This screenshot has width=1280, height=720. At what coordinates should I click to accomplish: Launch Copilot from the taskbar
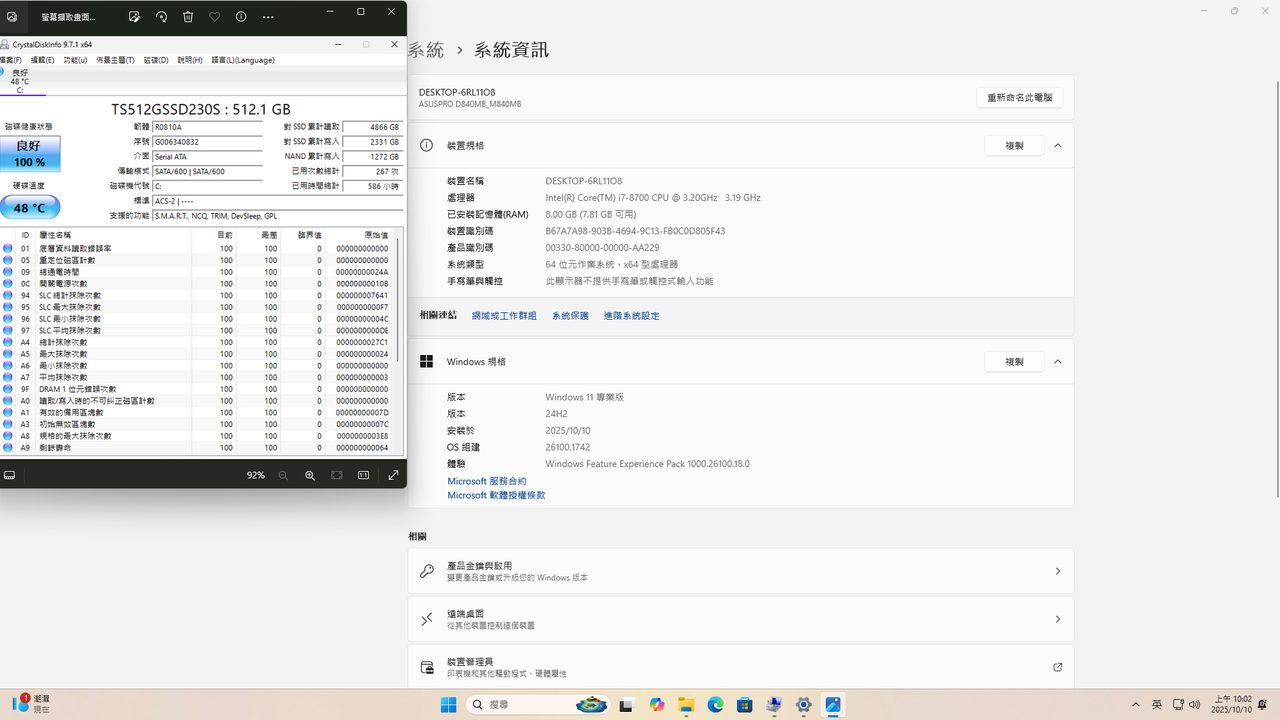pos(656,705)
